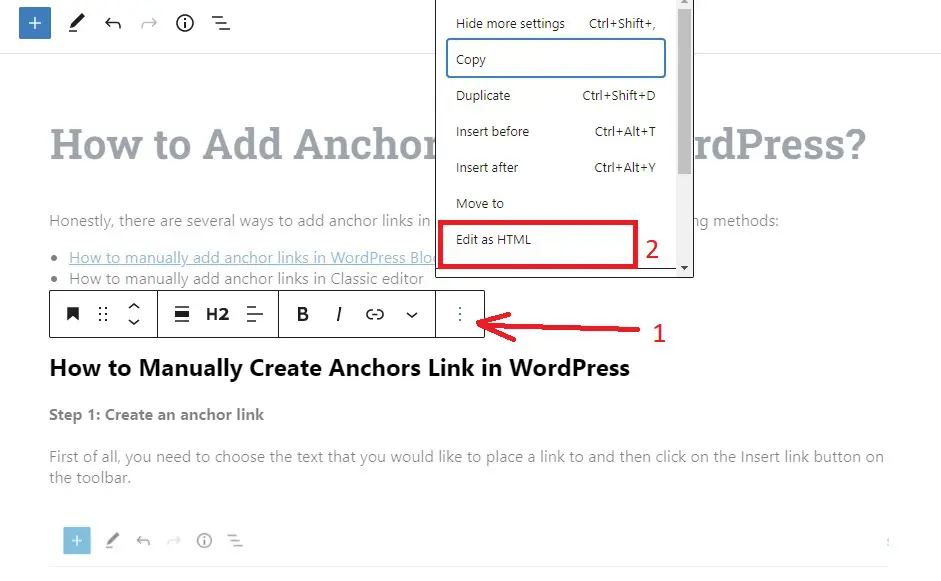This screenshot has height=581, width=941.
Task: Choose Hide more settings menu item
Action: coord(556,23)
